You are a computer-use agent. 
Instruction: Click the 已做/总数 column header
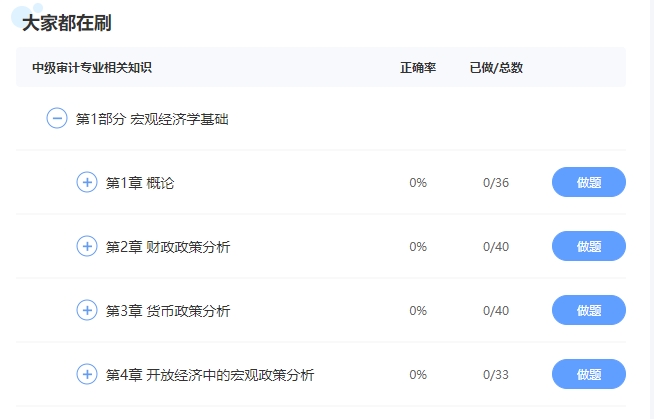pos(496,68)
